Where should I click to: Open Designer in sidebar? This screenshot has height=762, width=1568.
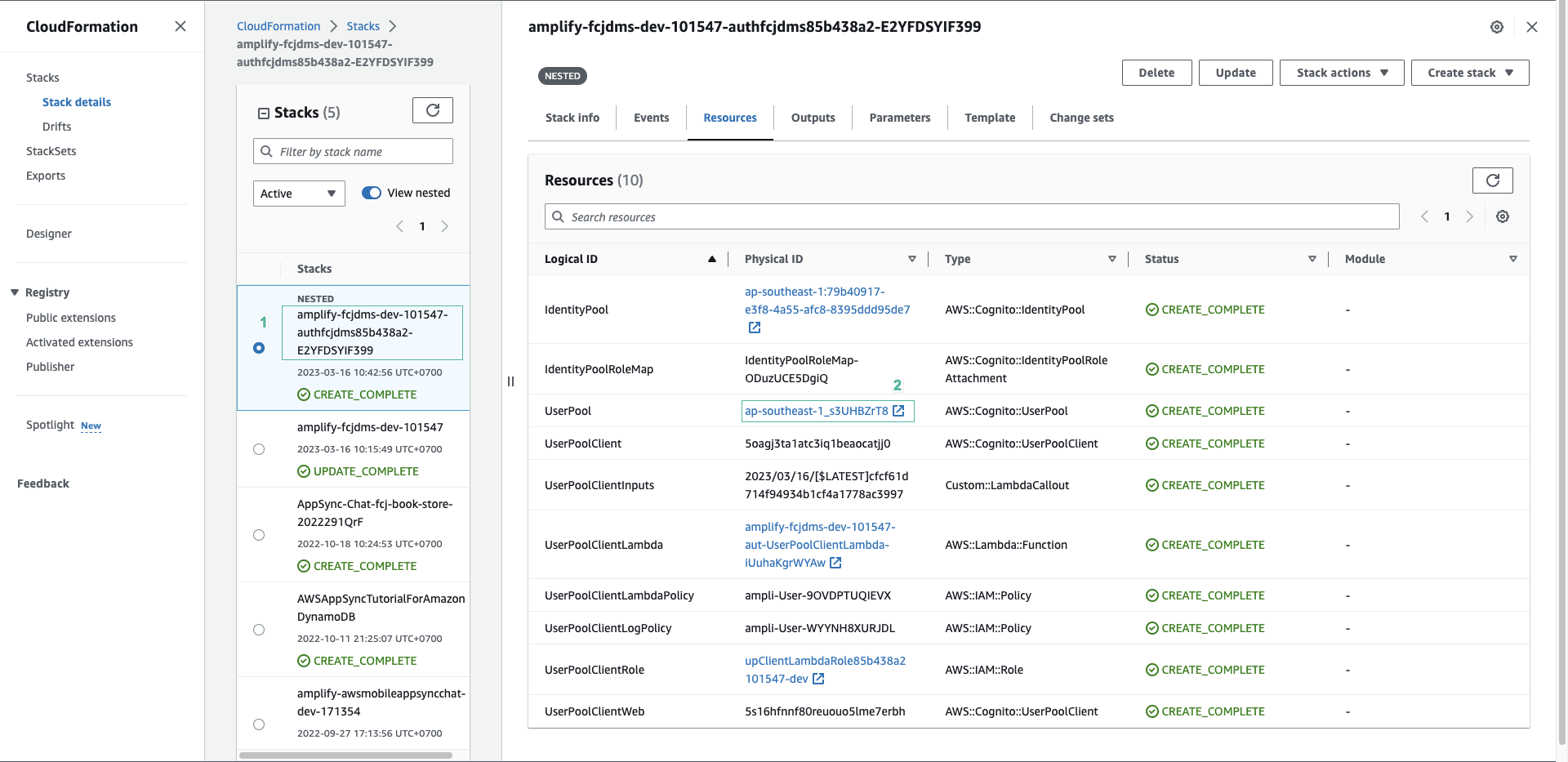click(x=49, y=234)
